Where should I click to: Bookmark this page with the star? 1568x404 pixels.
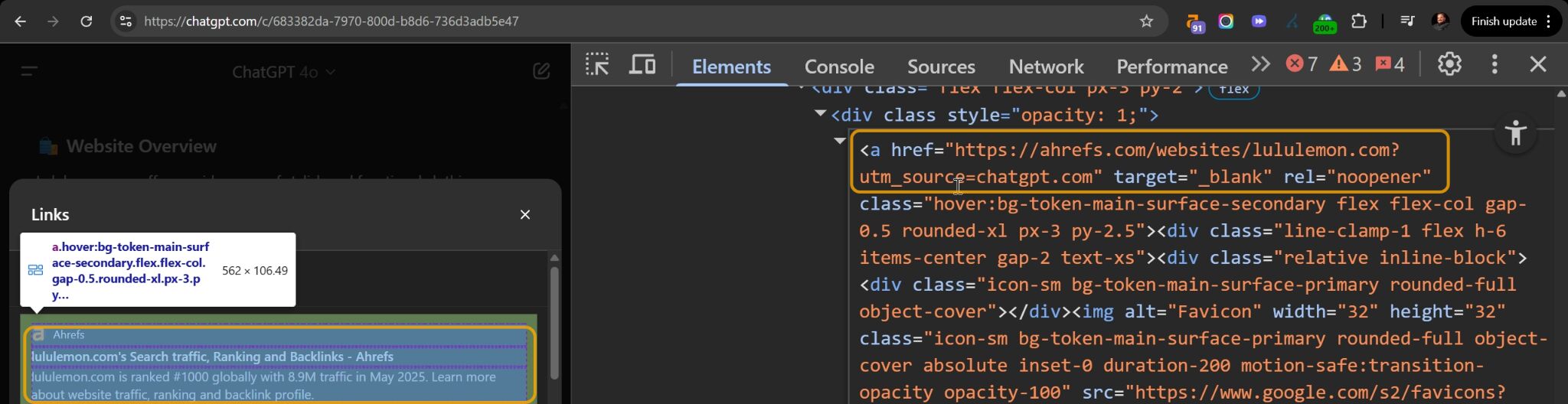1146,21
